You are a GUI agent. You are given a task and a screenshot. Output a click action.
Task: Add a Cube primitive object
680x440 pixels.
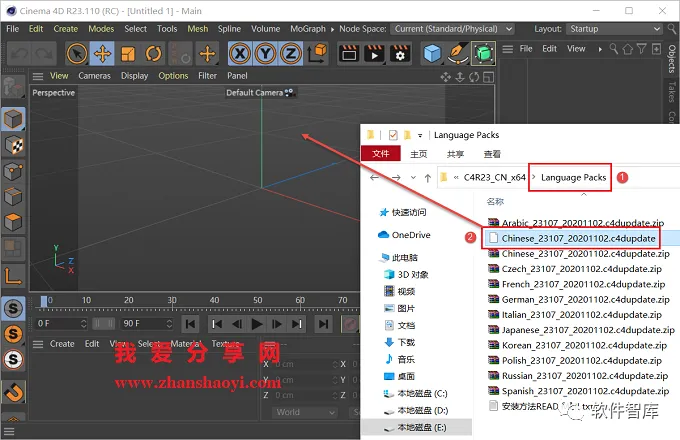[x=432, y=54]
